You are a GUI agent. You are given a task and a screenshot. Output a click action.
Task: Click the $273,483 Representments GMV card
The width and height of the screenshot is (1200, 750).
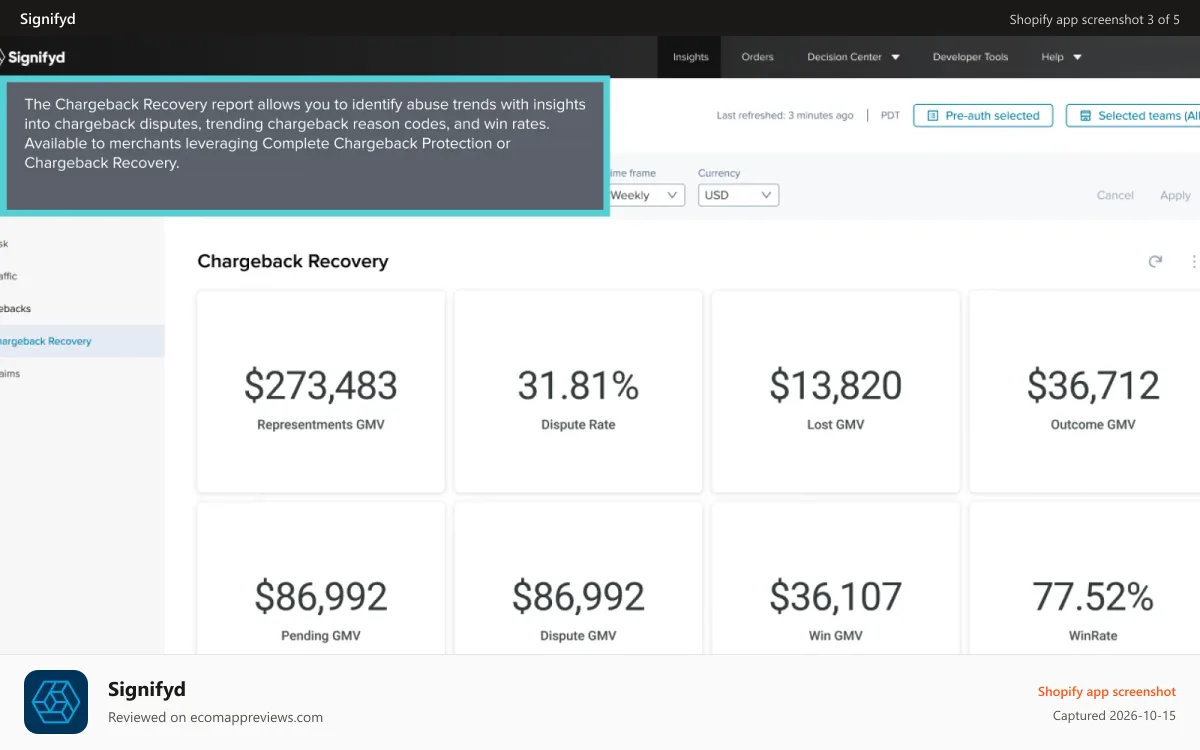321,392
